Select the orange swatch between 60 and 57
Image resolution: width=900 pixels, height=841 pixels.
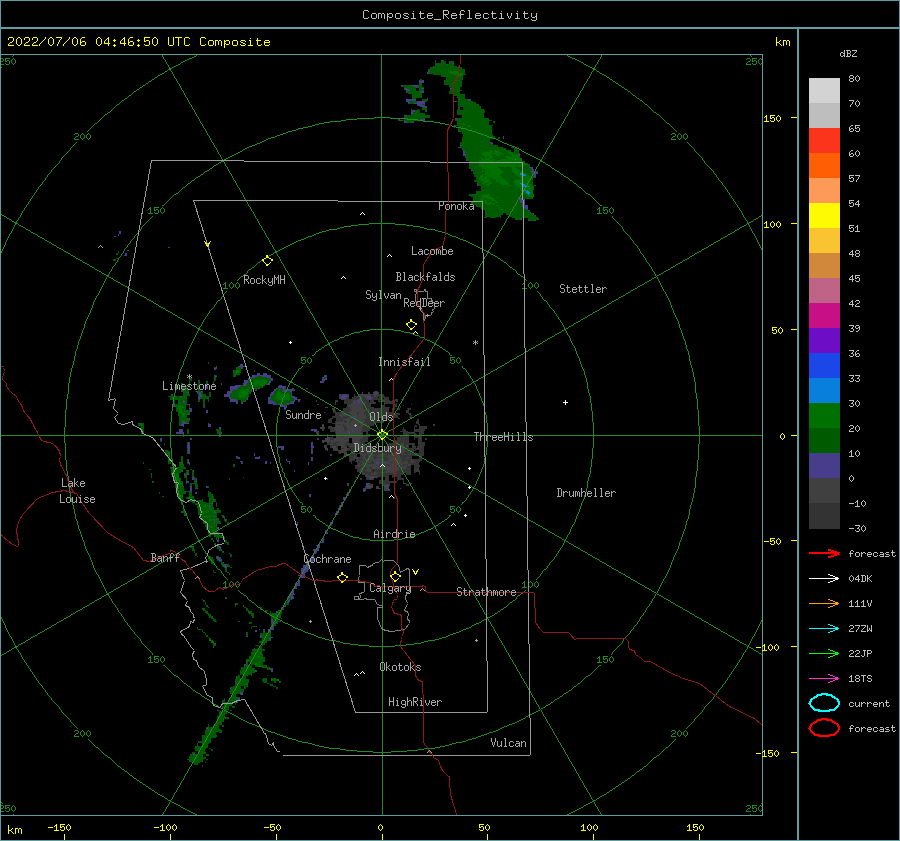point(824,165)
